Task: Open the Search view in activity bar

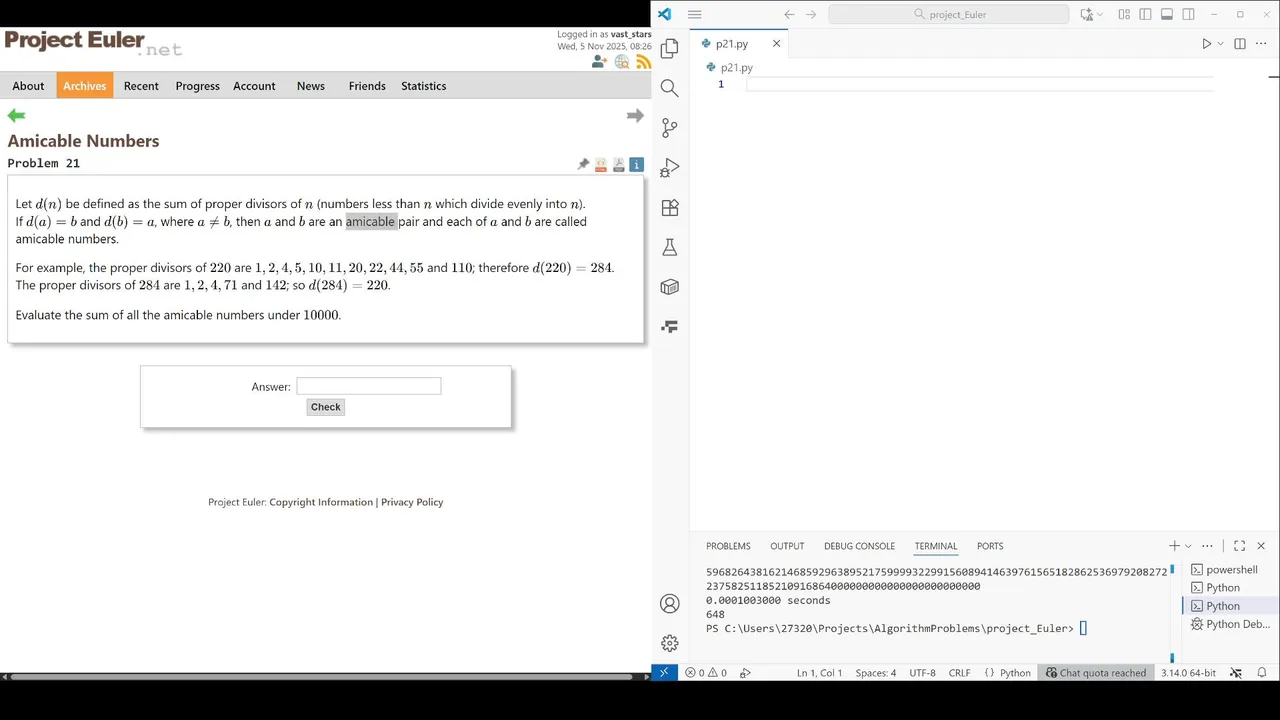Action: tap(670, 88)
